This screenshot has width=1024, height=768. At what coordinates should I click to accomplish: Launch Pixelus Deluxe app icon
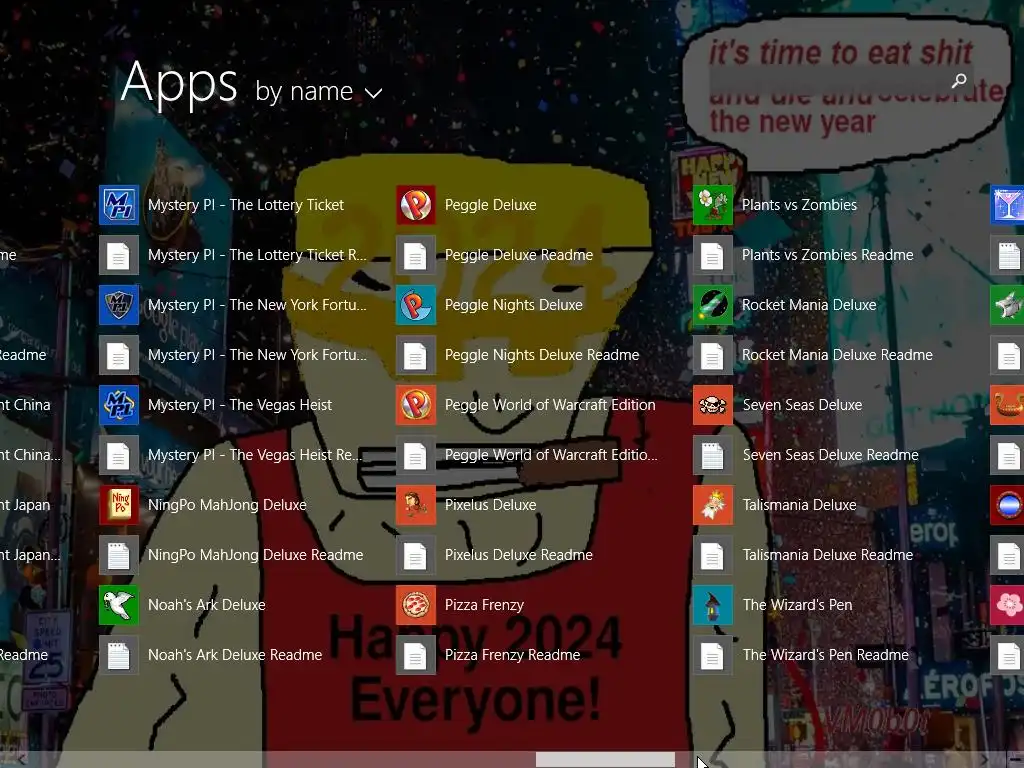(416, 505)
